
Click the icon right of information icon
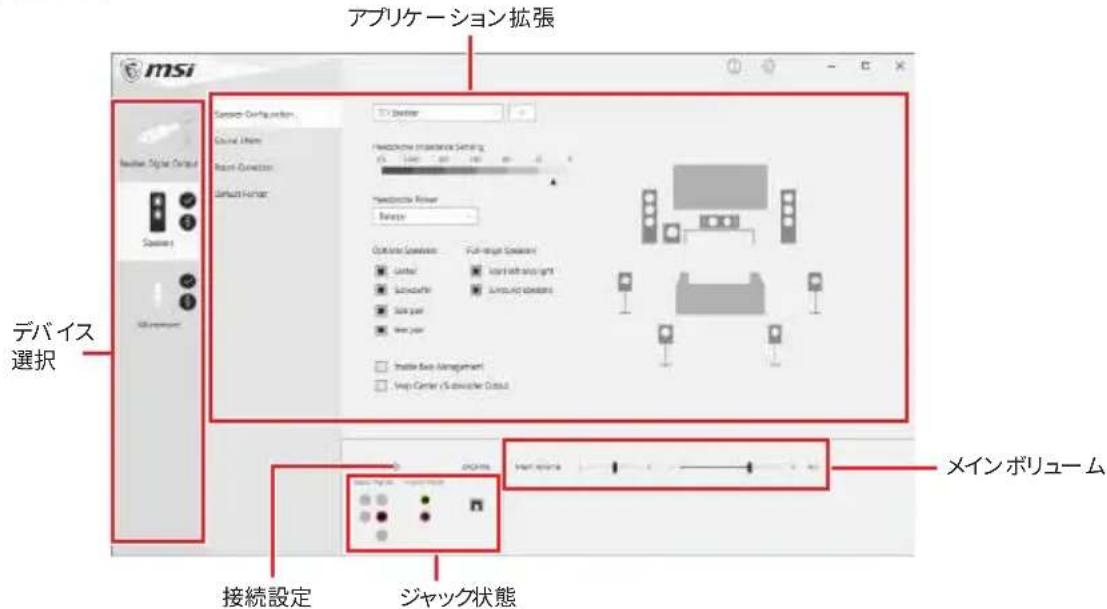click(768, 66)
